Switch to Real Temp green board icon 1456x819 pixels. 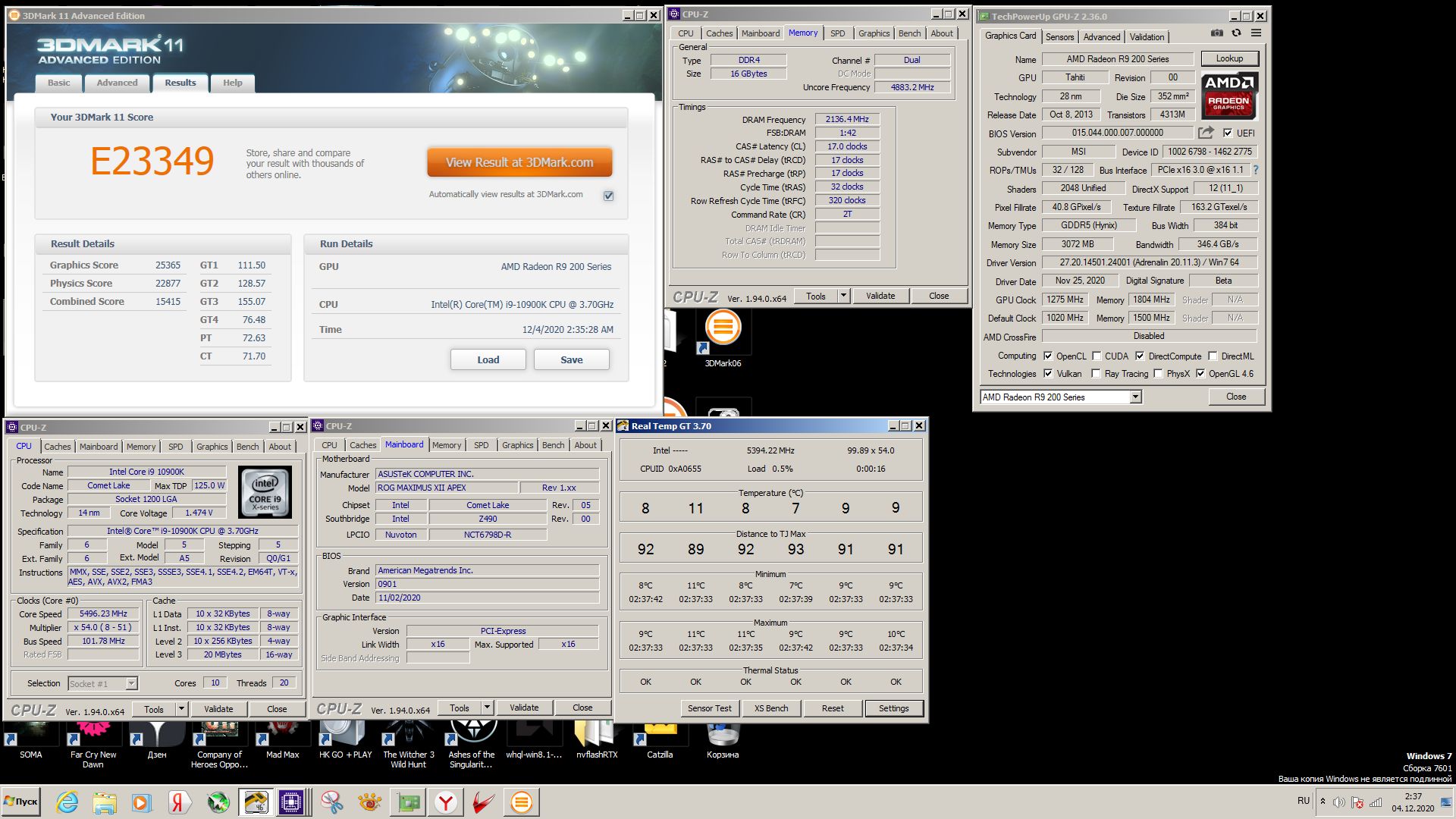408,802
